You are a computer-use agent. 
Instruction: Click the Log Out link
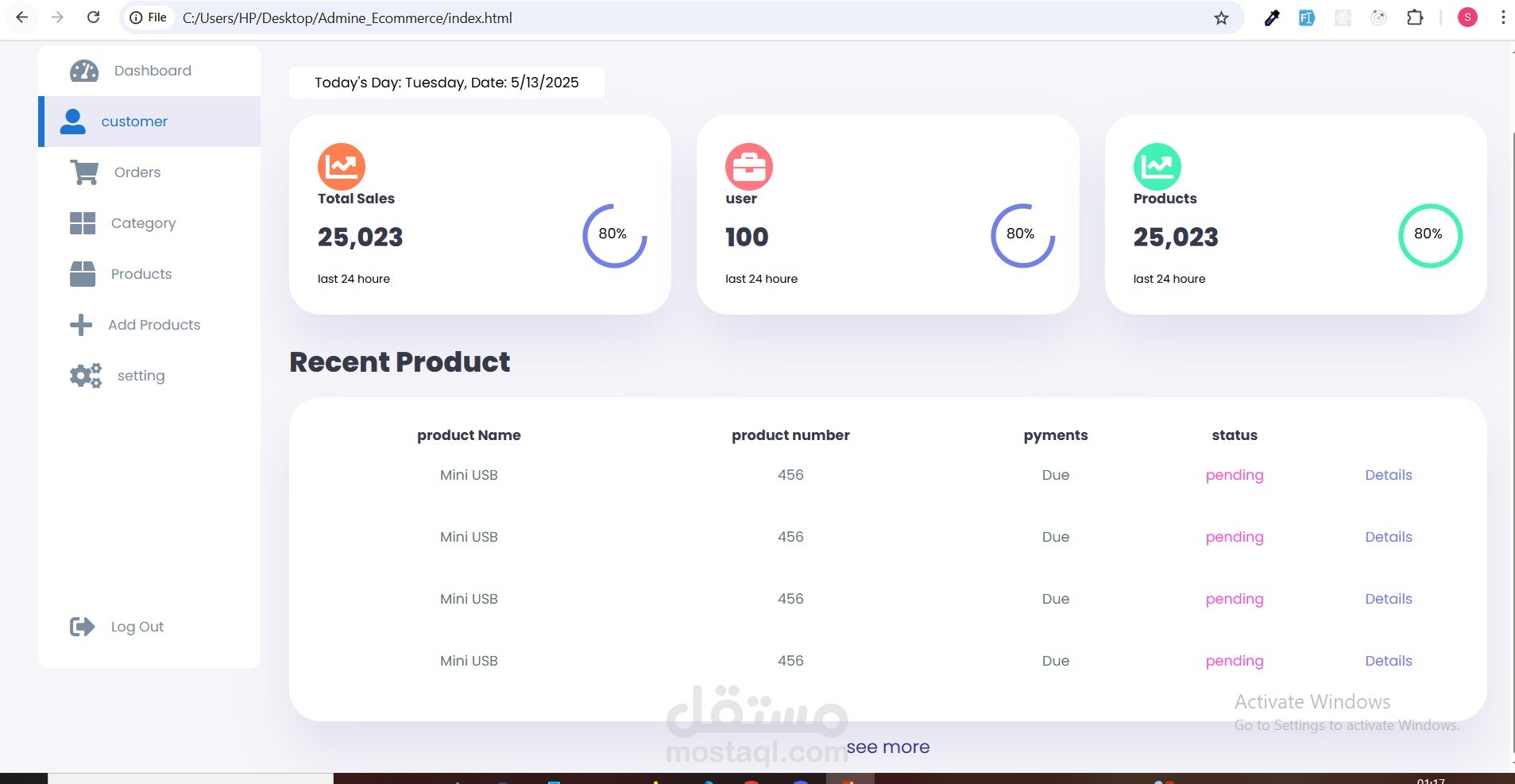pos(137,627)
